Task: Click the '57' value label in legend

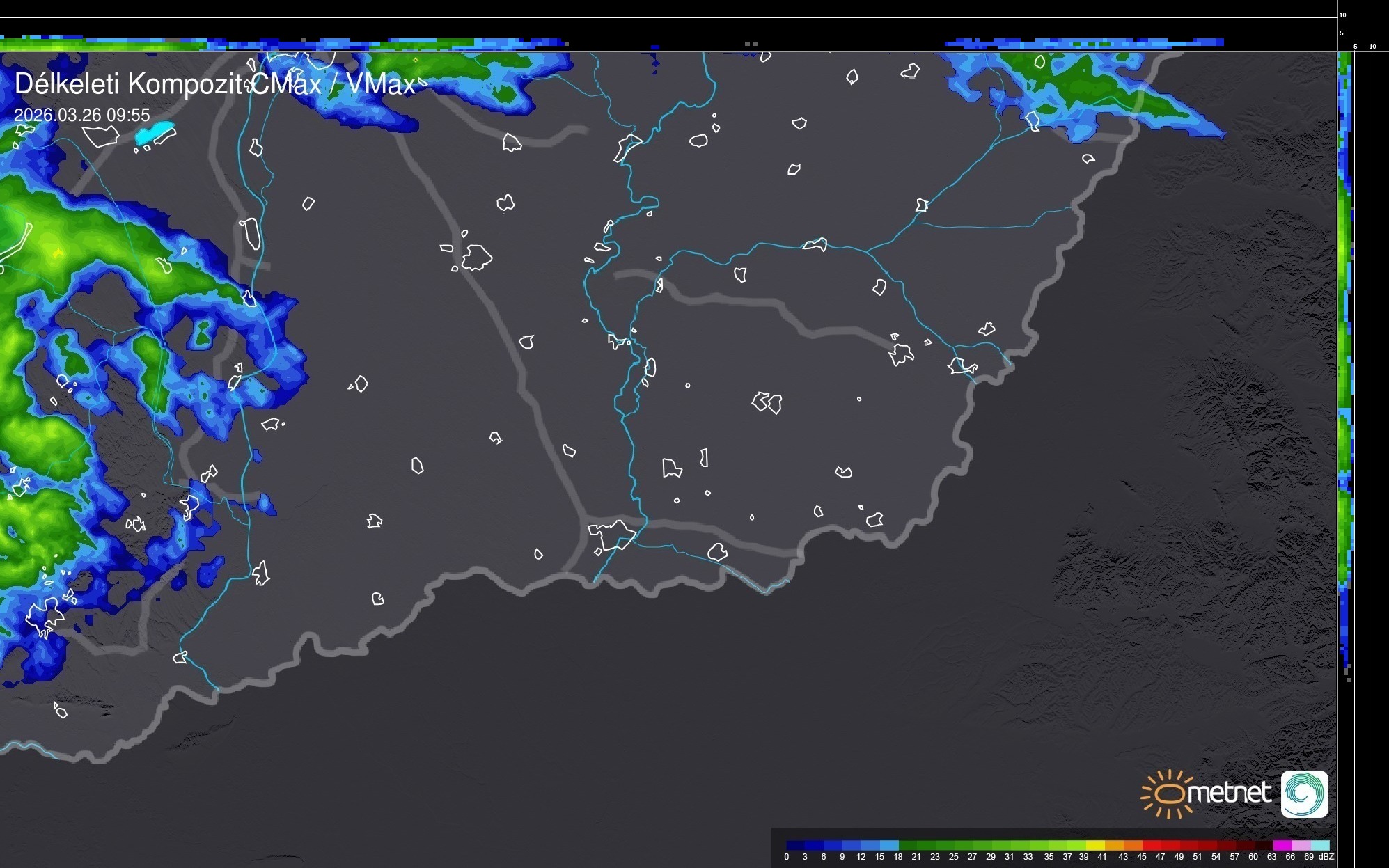Action: click(1234, 857)
